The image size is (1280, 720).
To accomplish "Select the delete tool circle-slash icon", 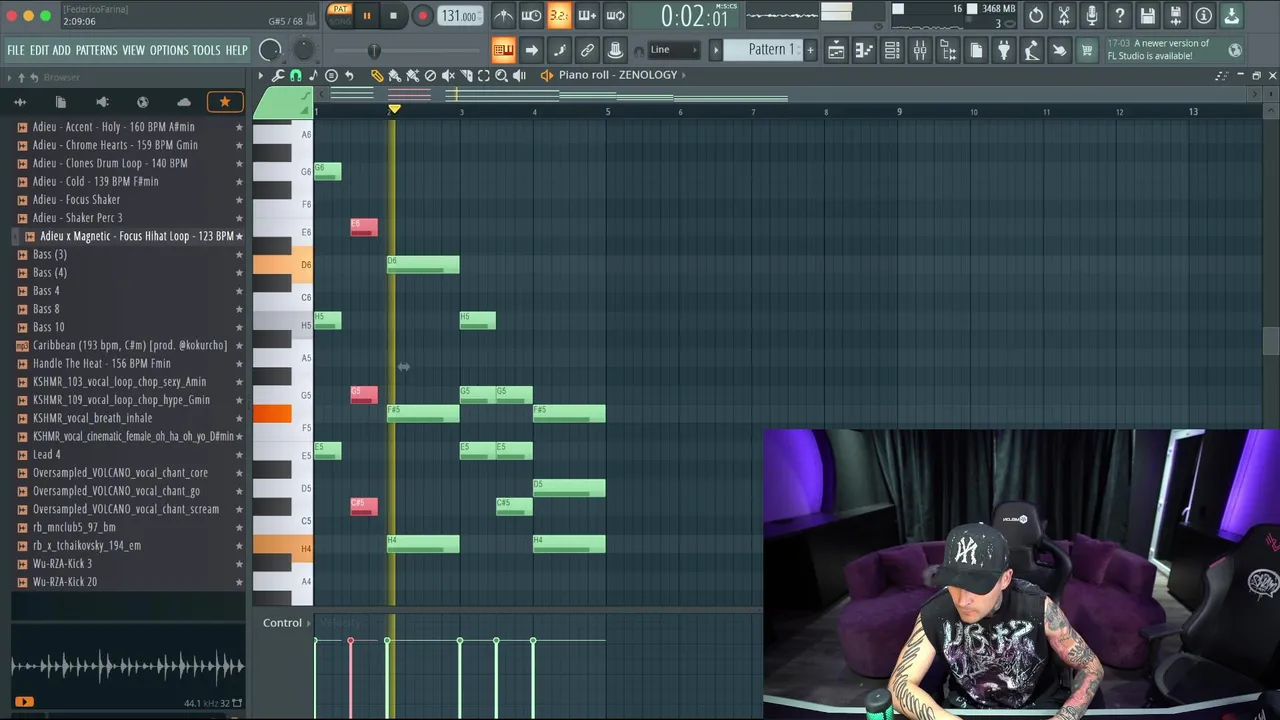I will pos(431,76).
